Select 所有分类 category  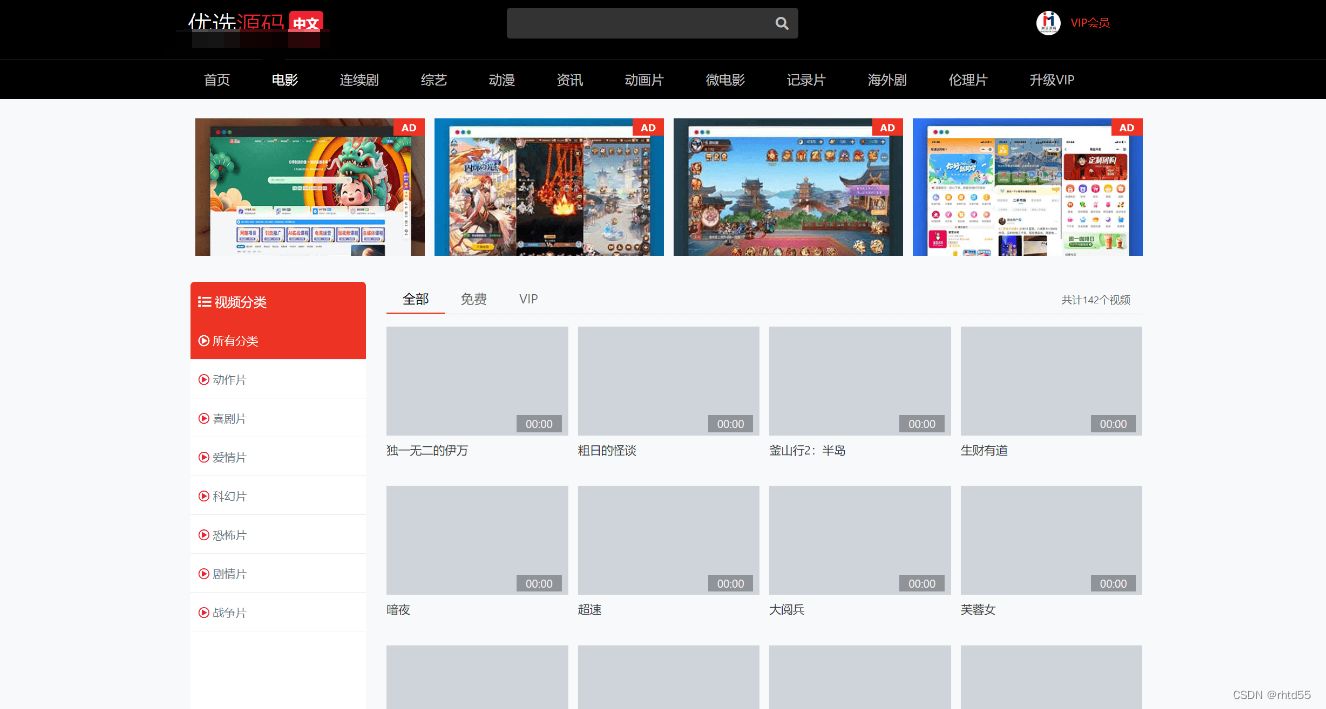pyautogui.click(x=235, y=341)
